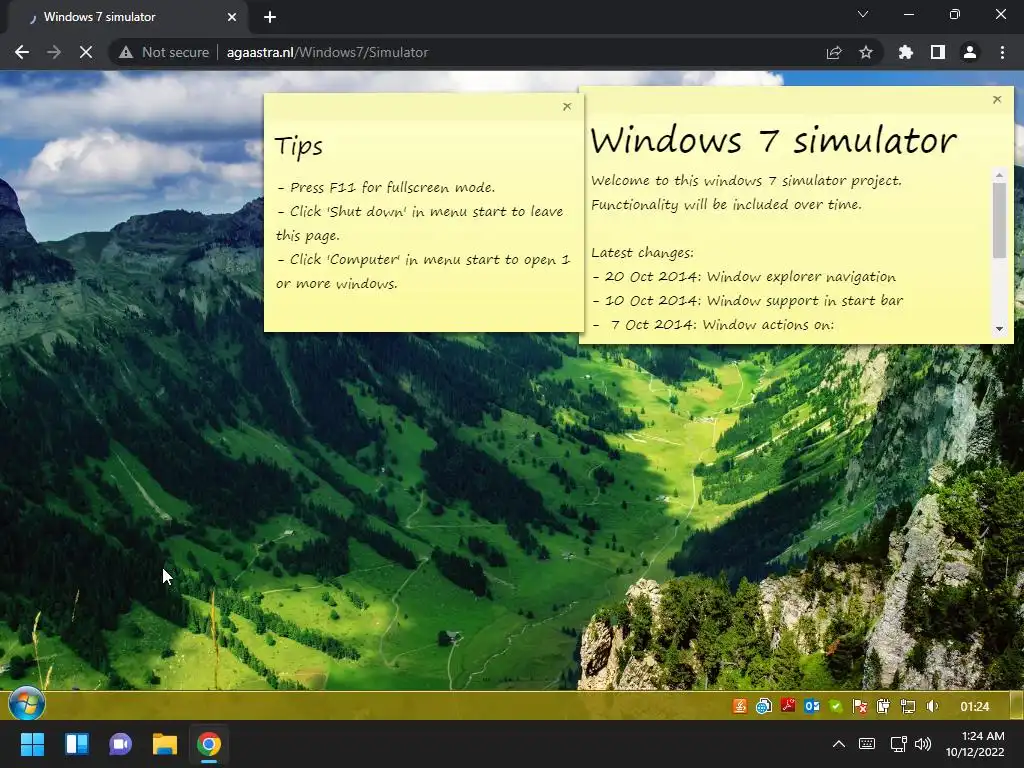1024x768 pixels.
Task: Open the Chrome three-dot menu
Action: (x=1002, y=52)
